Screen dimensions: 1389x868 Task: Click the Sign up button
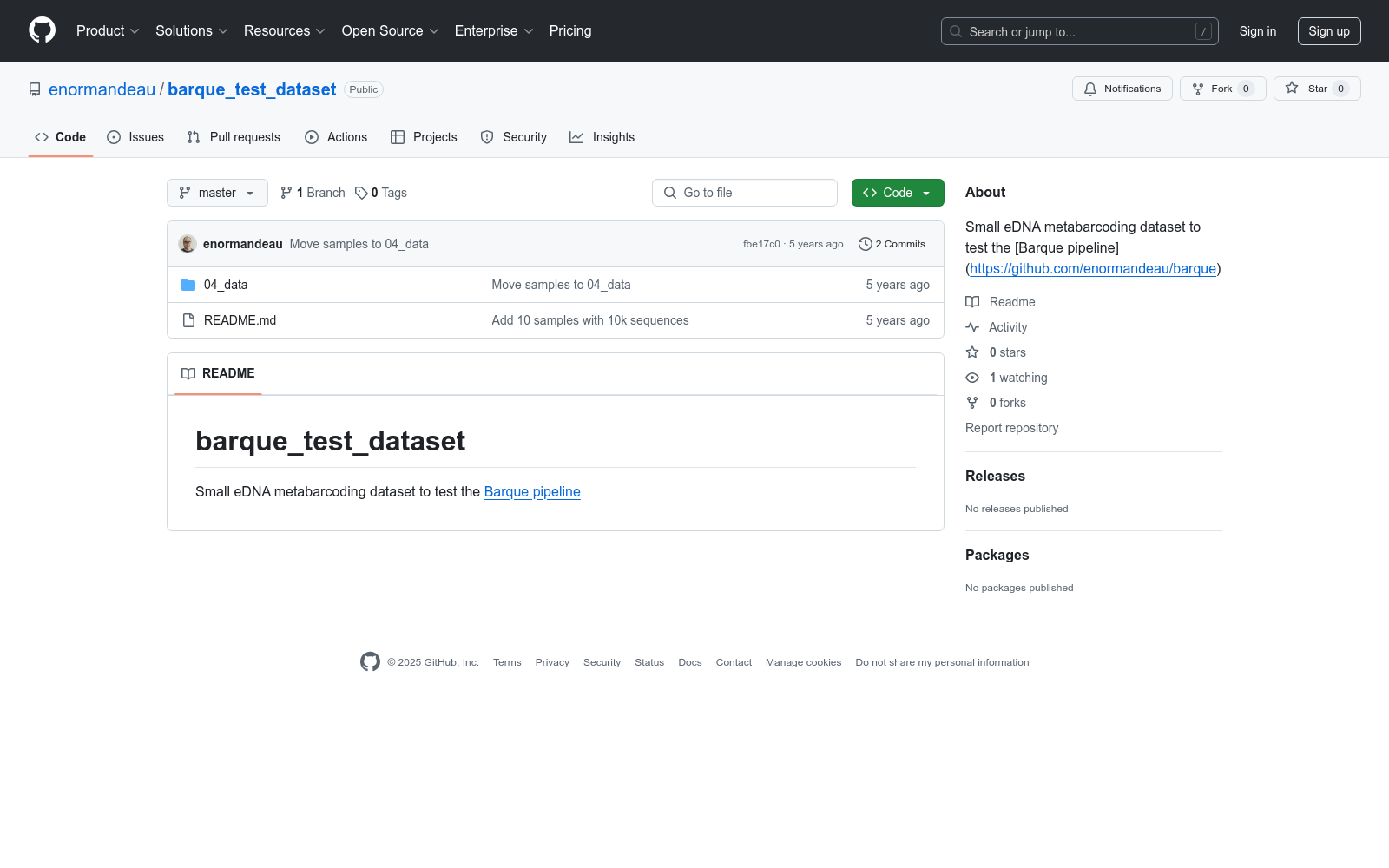pos(1329,31)
